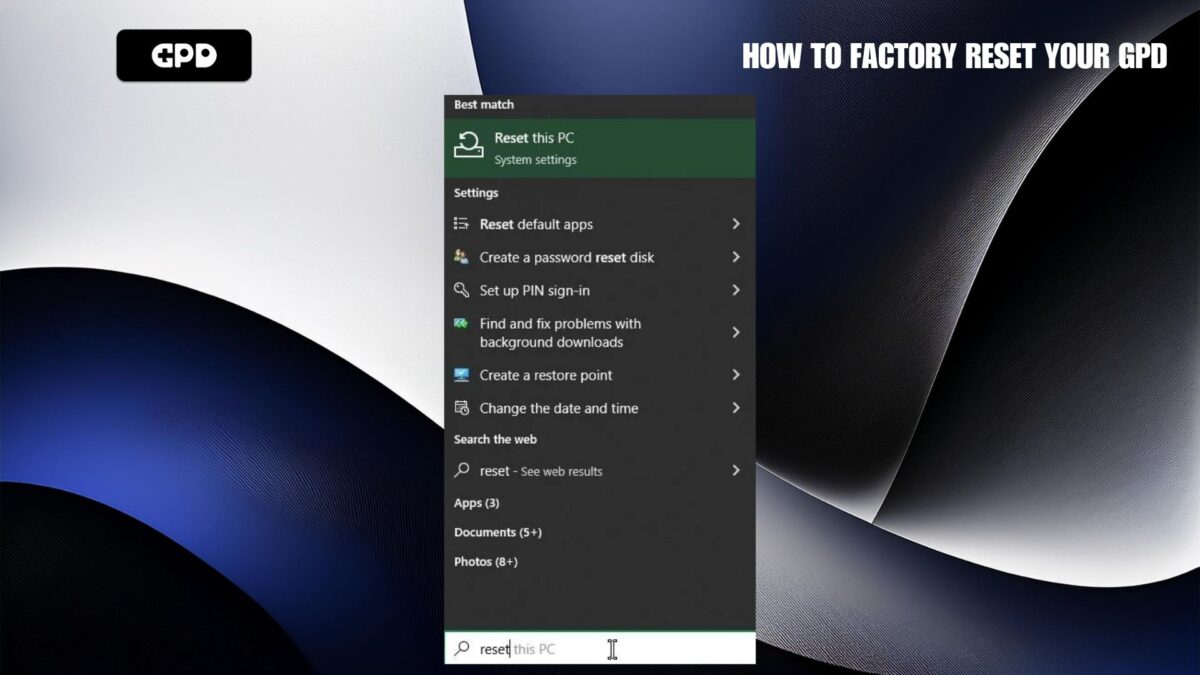Screen dimensions: 1200x675
Task: Show the Documents (5+) results group
Action: pyautogui.click(x=498, y=532)
